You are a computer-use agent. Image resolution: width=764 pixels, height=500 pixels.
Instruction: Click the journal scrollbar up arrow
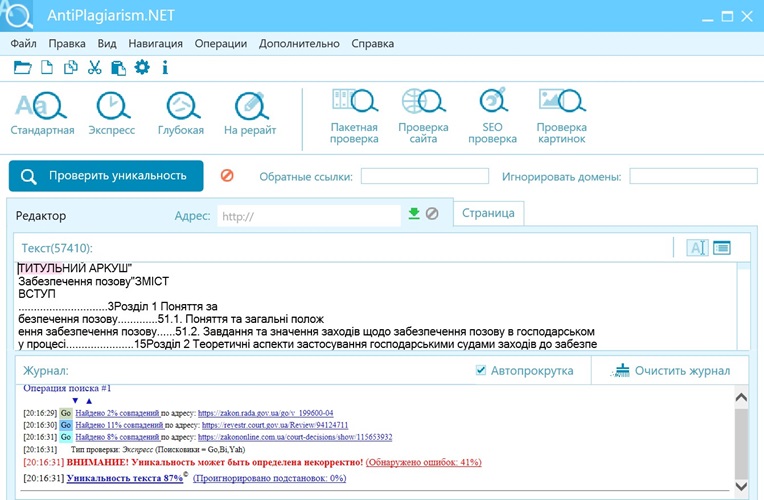click(741, 397)
